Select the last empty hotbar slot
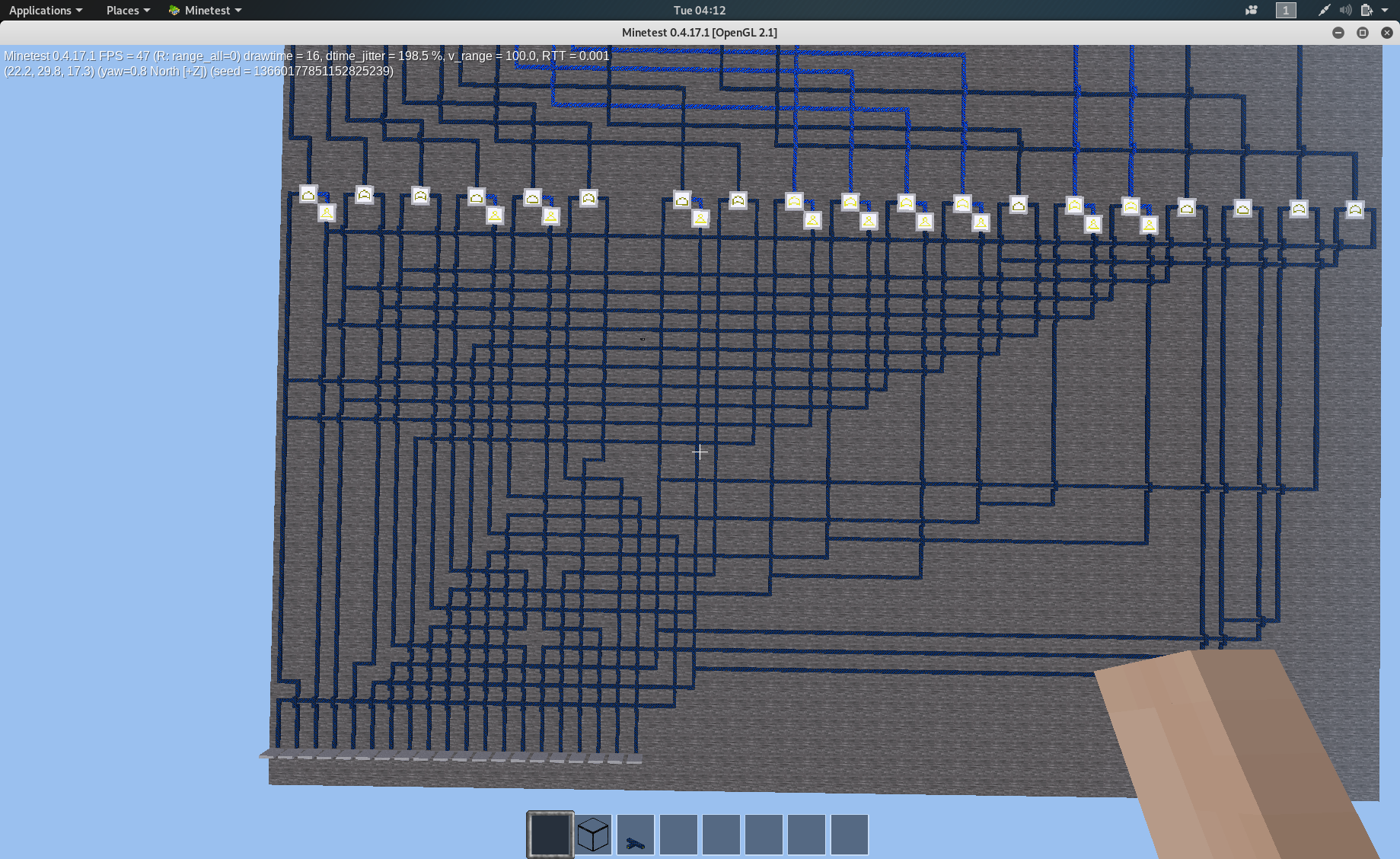1400x859 pixels. point(849,835)
